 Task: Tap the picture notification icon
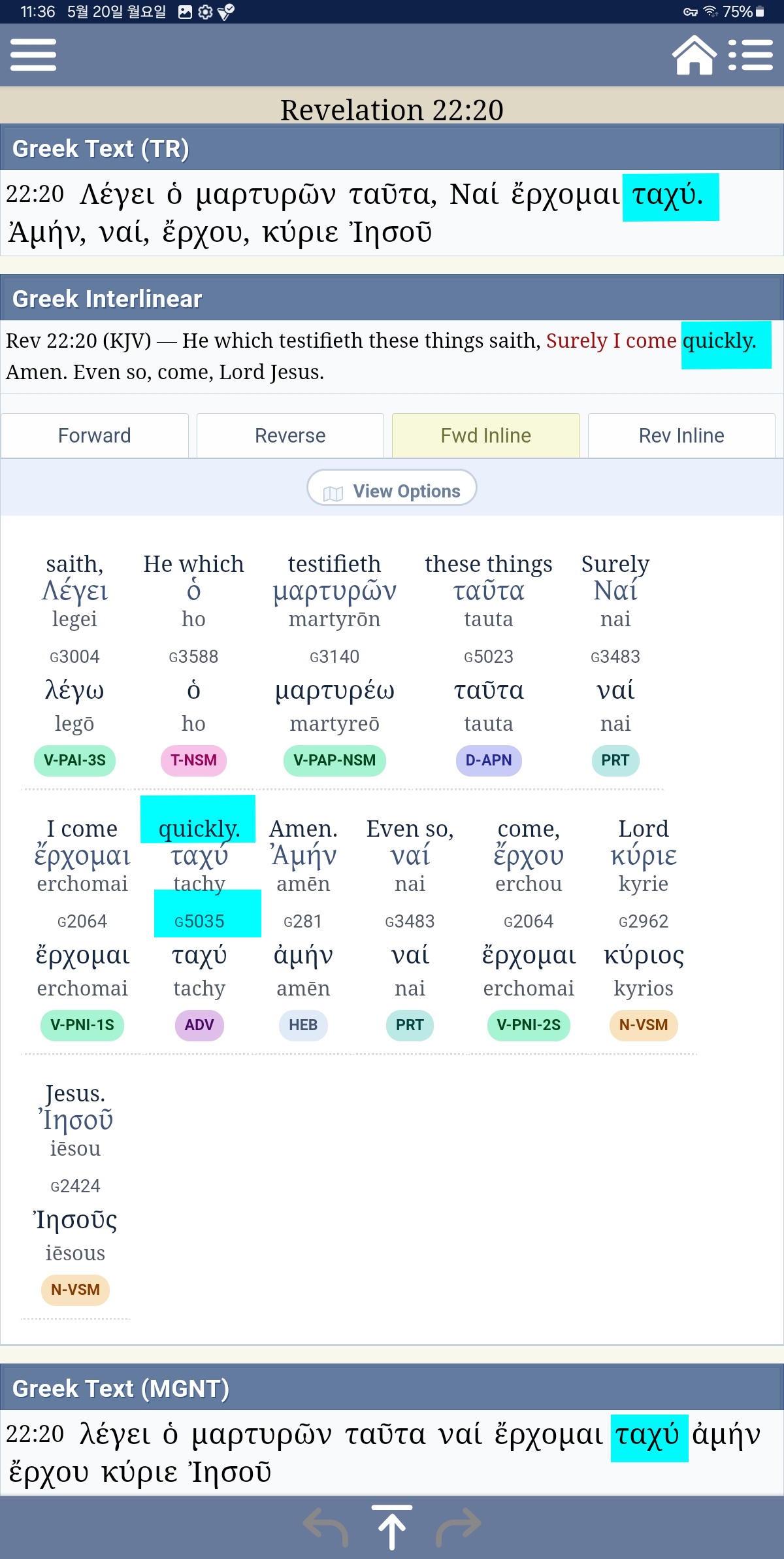[x=186, y=12]
